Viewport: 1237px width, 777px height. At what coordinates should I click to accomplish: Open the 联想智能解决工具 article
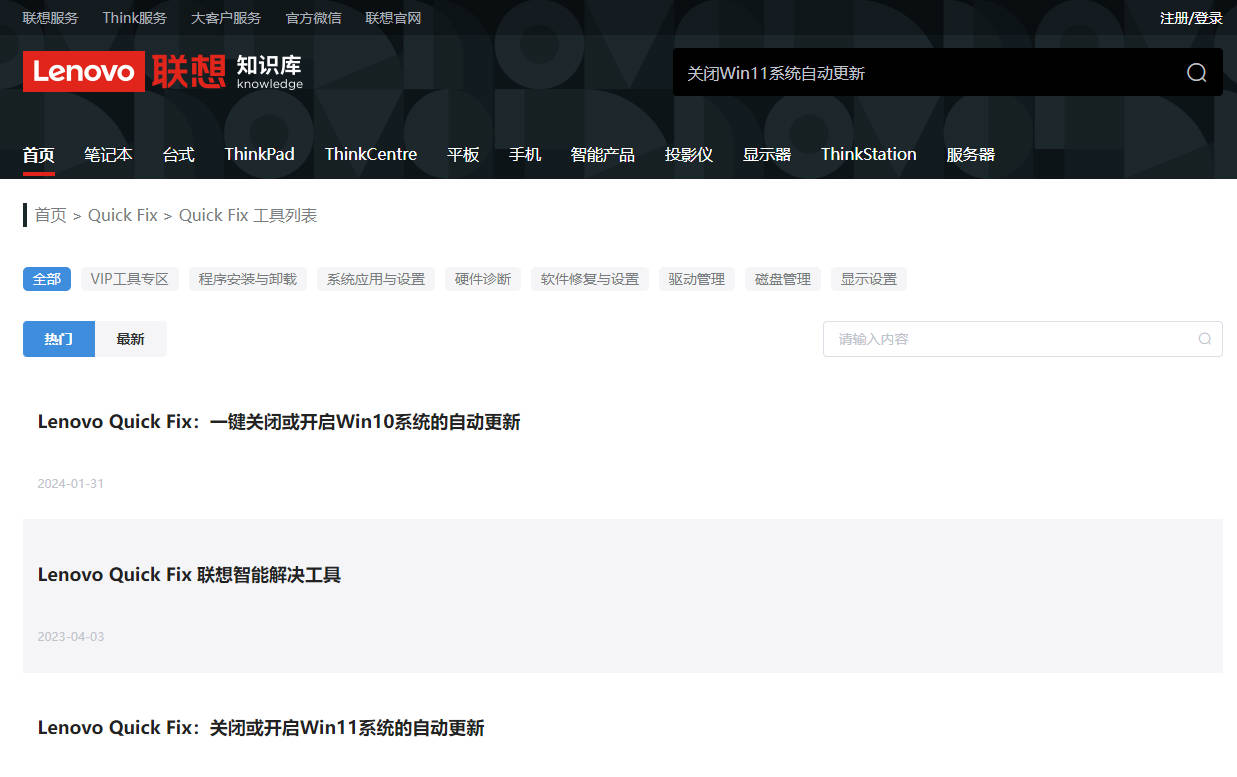(x=189, y=575)
